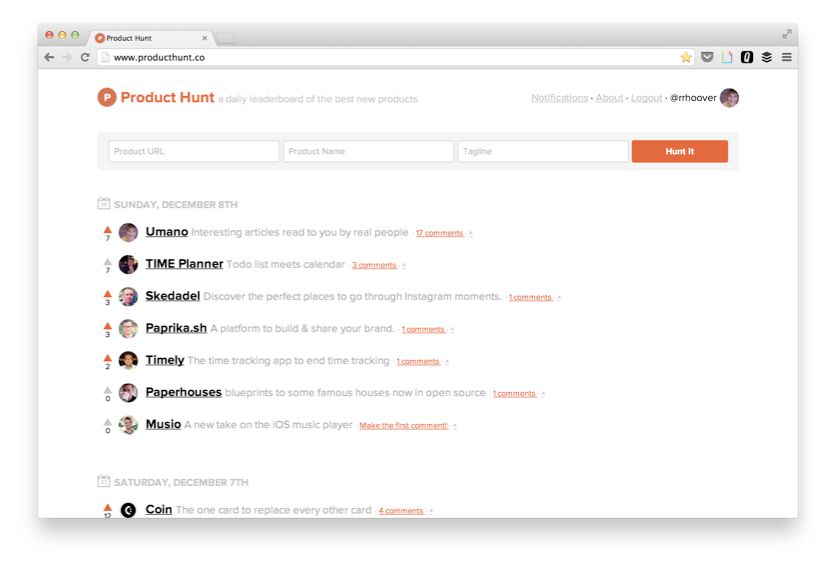The width and height of the screenshot is (835, 569).
Task: Reload the page with the refresh icon
Action: click(85, 57)
